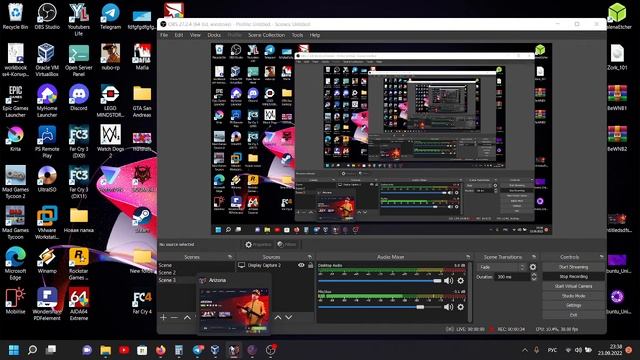Click the Filters button above Sources
The height and width of the screenshot is (360, 640).
point(287,244)
